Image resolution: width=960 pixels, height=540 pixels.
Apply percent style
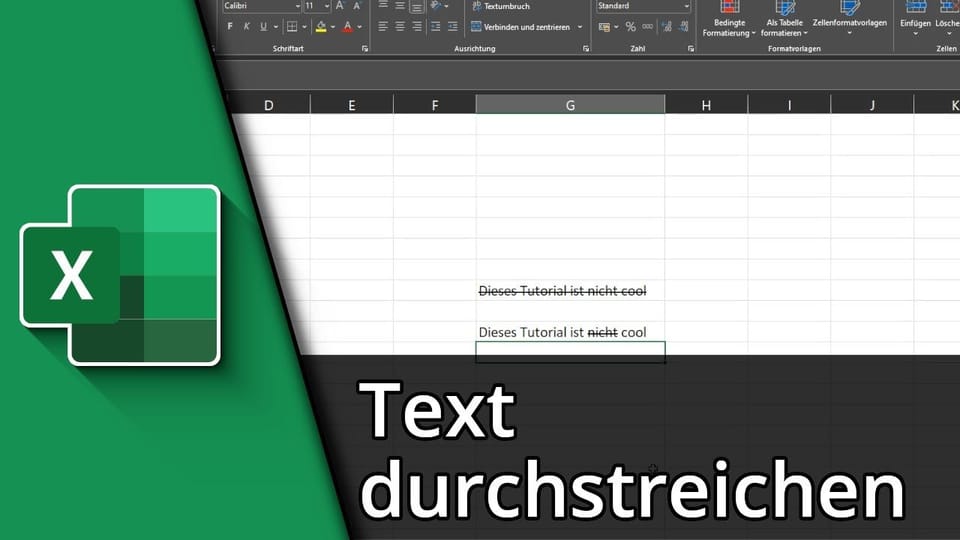pyautogui.click(x=631, y=27)
